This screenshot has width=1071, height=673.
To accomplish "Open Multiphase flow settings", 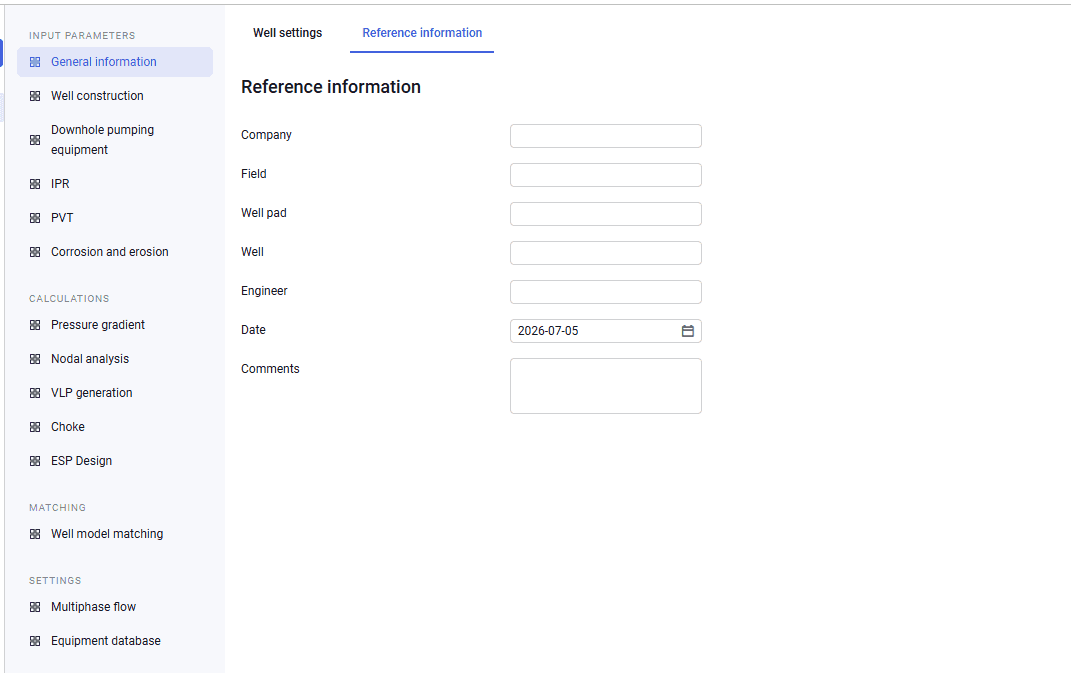I will point(115,607).
